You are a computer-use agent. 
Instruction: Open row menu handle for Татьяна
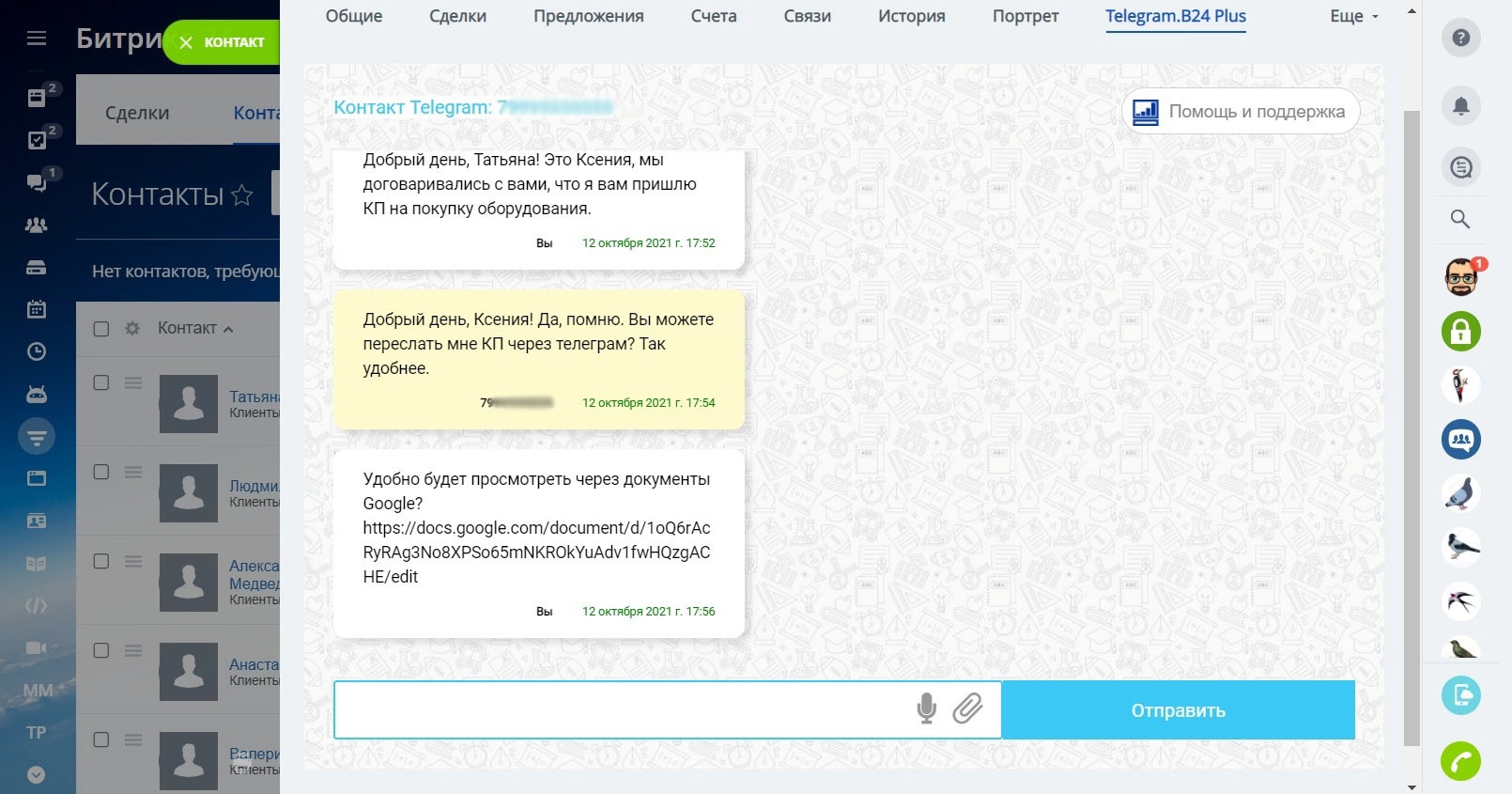click(x=133, y=382)
